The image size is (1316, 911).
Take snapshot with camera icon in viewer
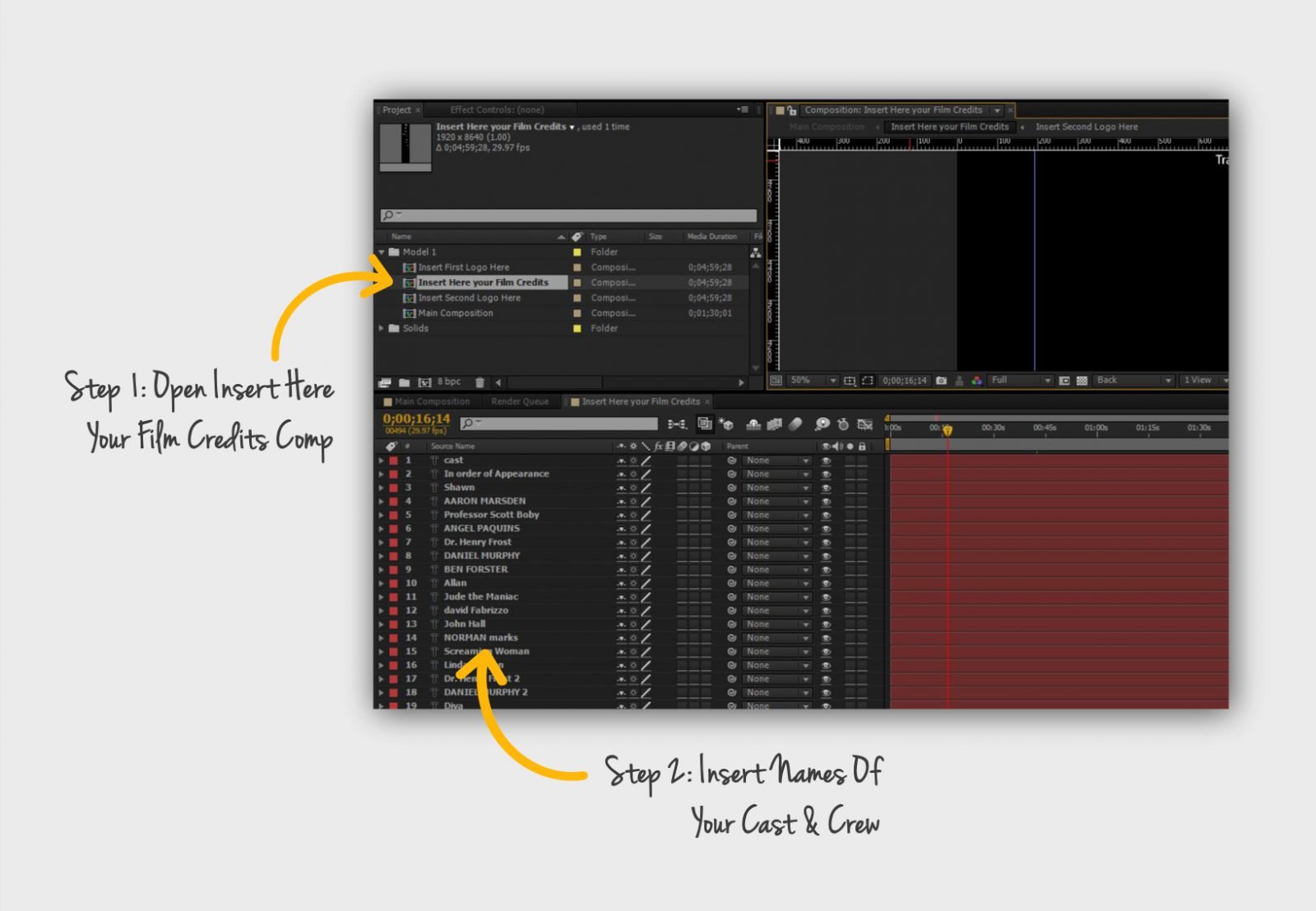coord(941,381)
